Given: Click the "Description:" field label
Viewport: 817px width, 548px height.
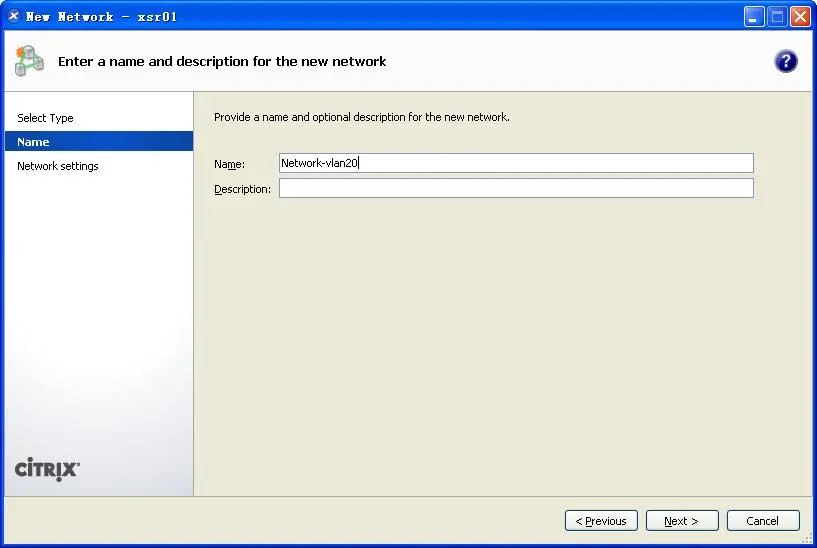Looking at the screenshot, I should (242, 189).
